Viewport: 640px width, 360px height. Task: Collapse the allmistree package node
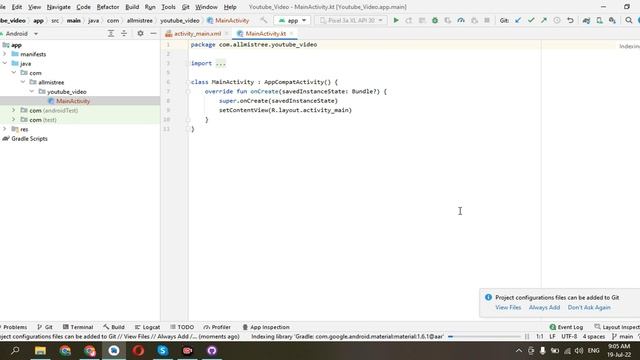click(x=23, y=82)
